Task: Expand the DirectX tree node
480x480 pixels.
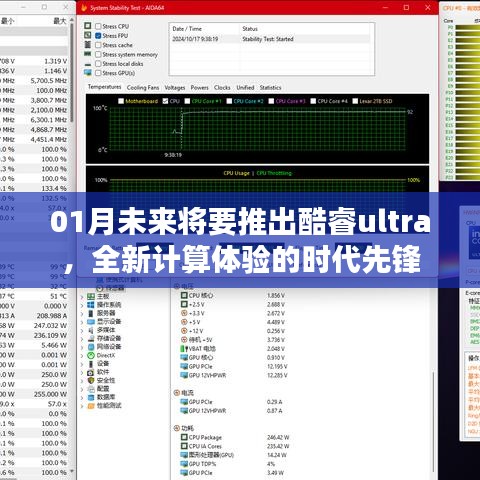Action: (x=82, y=355)
